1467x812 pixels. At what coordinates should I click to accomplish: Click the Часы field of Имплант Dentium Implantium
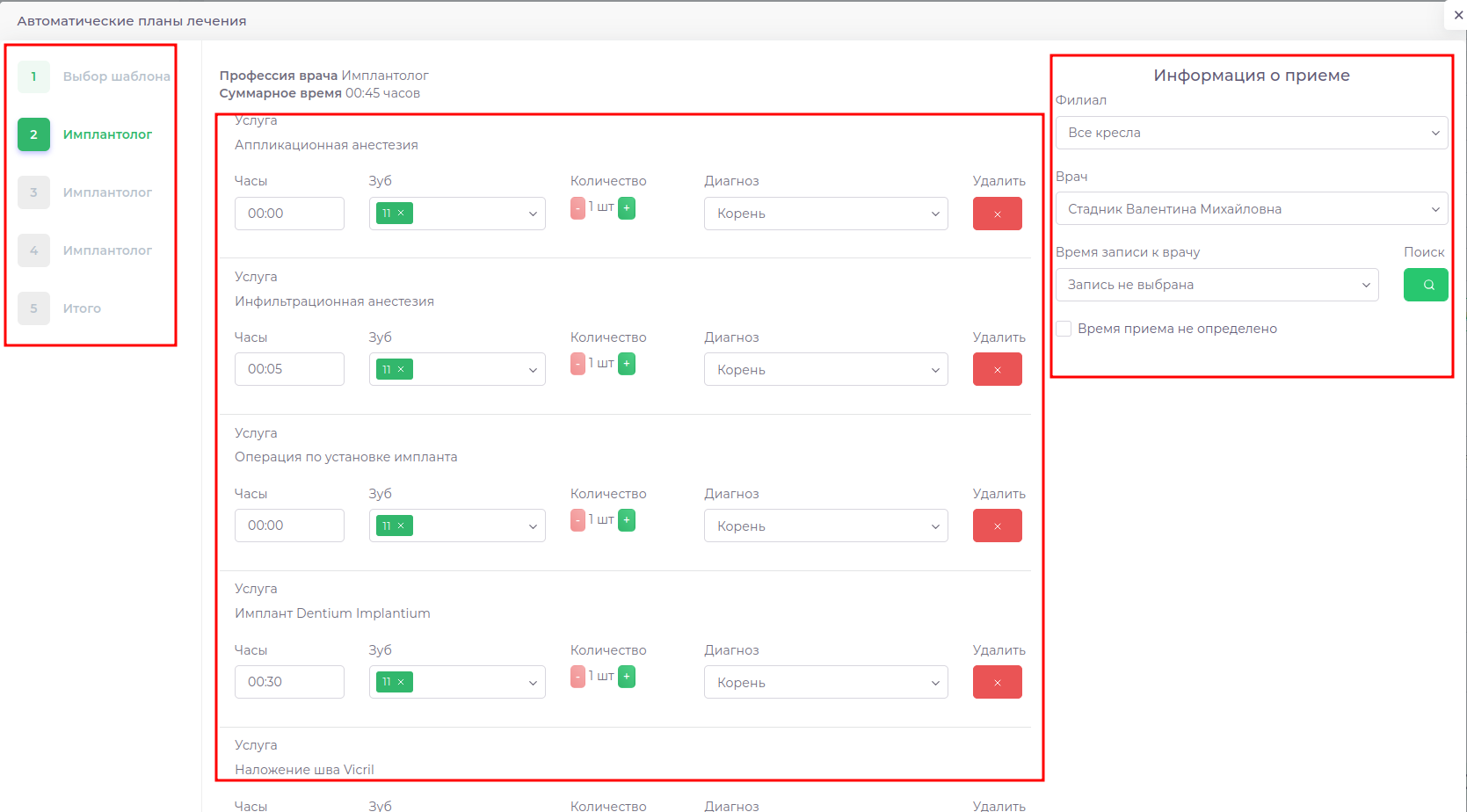[x=289, y=683]
